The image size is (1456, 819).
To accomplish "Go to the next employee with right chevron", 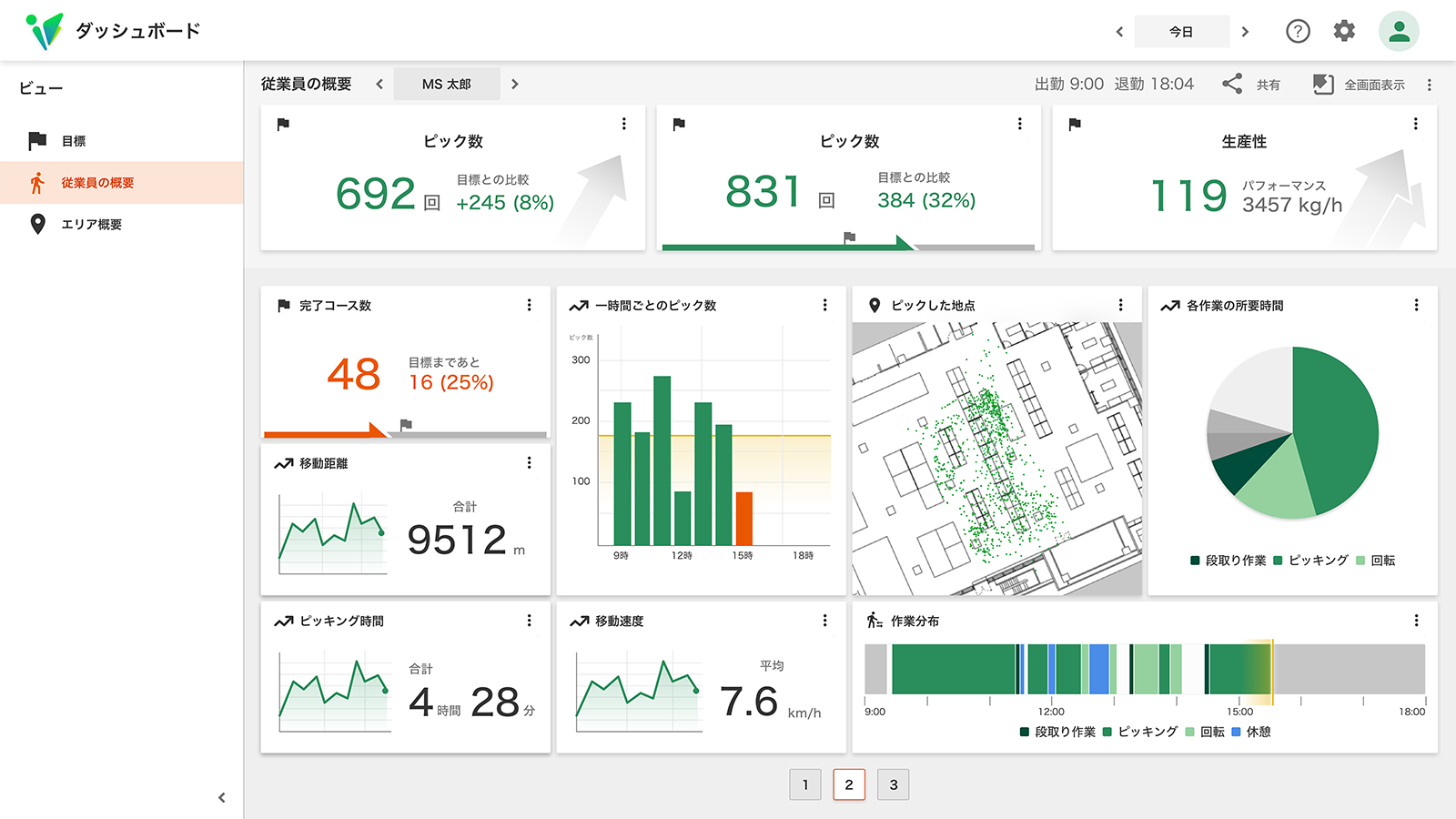I will point(515,84).
